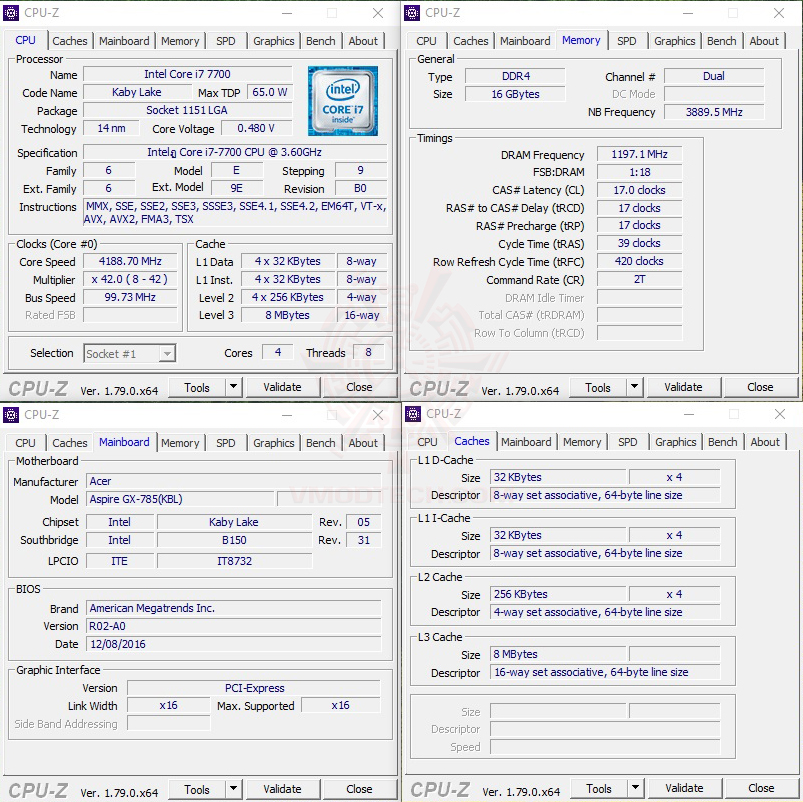Screen dimensions: 803x802
Task: Open Tools dropdown arrow in CPU window
Action: [x=234, y=387]
